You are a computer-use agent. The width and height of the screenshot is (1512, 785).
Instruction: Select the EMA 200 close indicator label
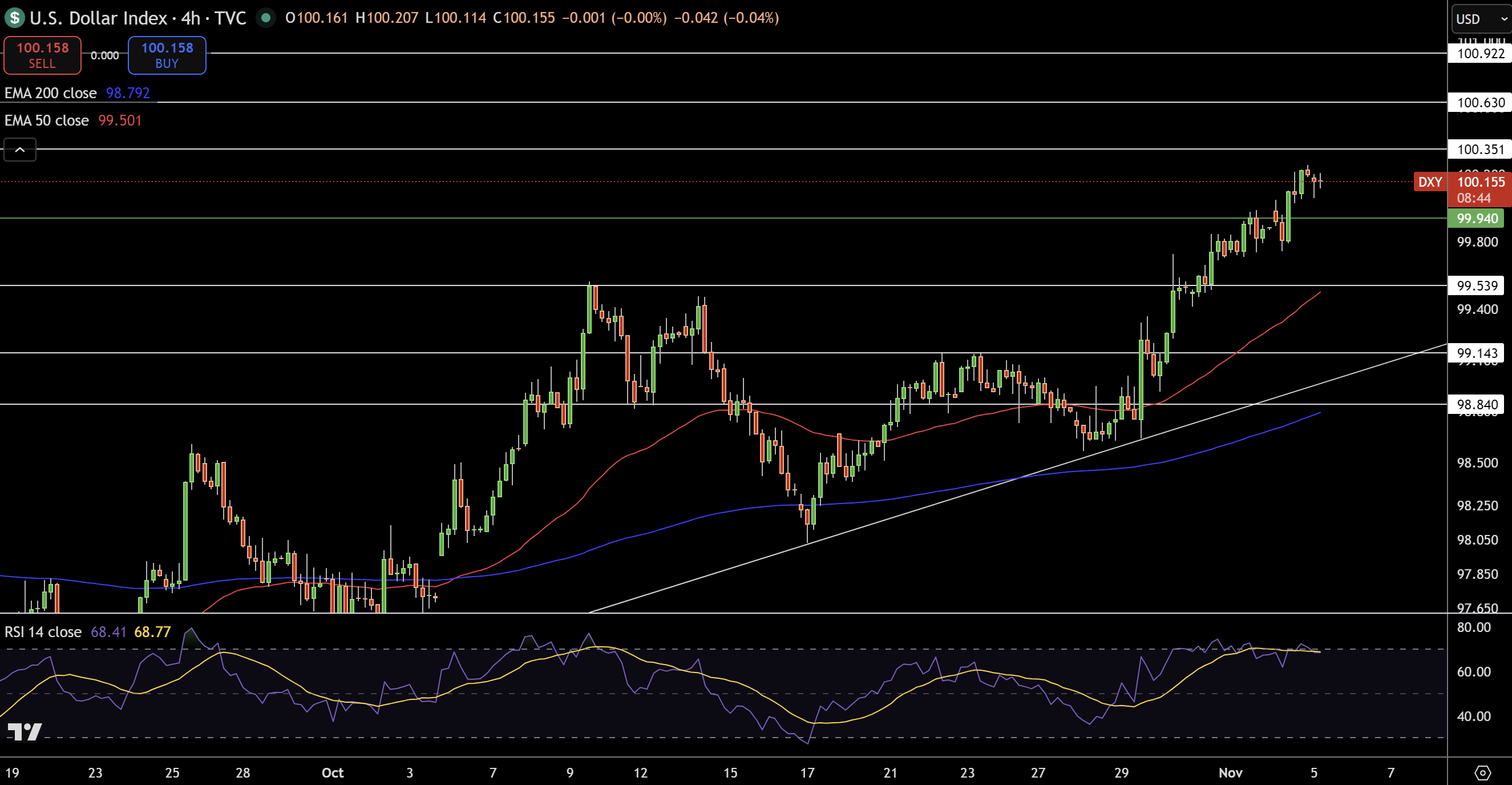tap(50, 92)
